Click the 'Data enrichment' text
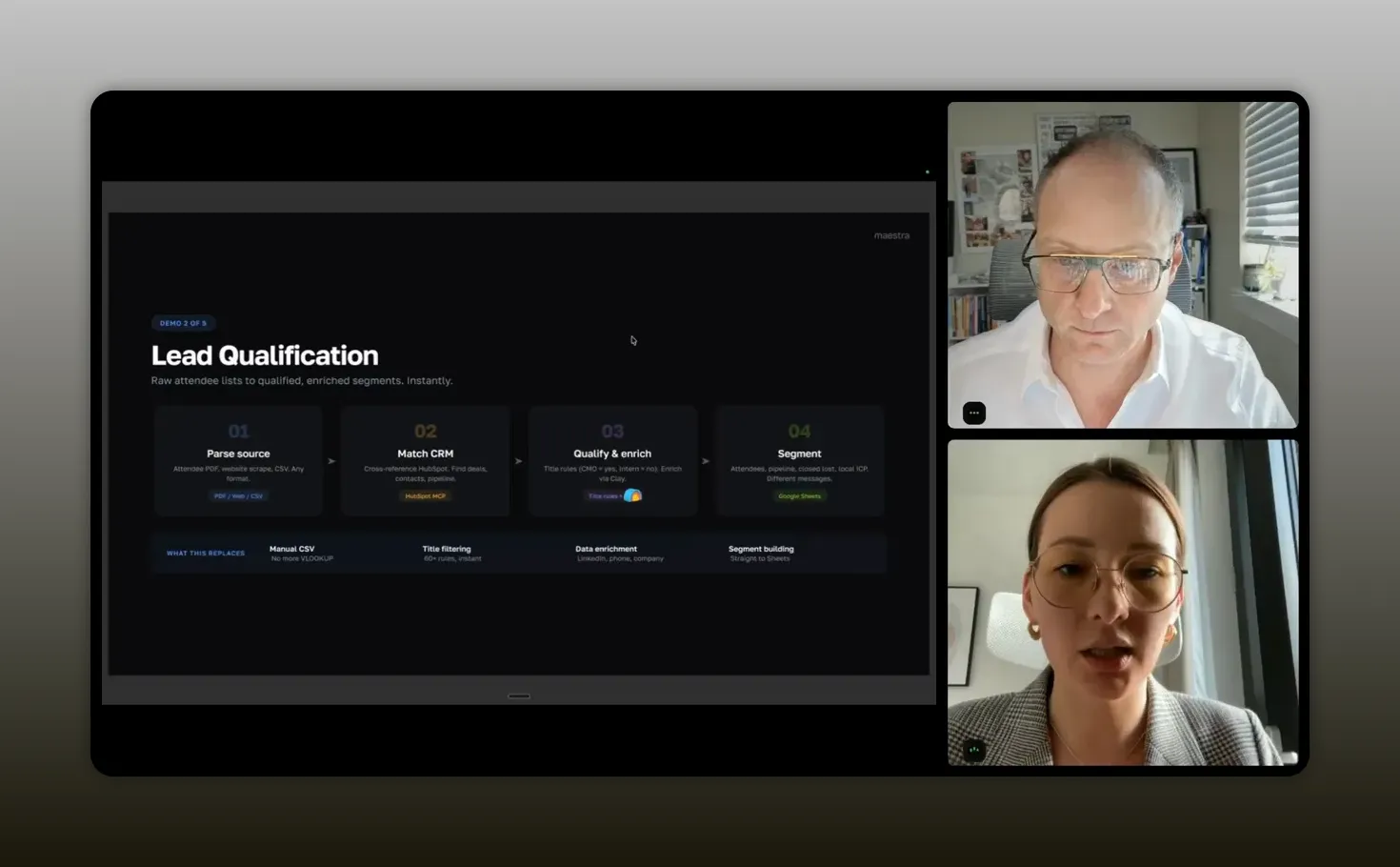Screen dimensions: 1400x867 (x=606, y=549)
